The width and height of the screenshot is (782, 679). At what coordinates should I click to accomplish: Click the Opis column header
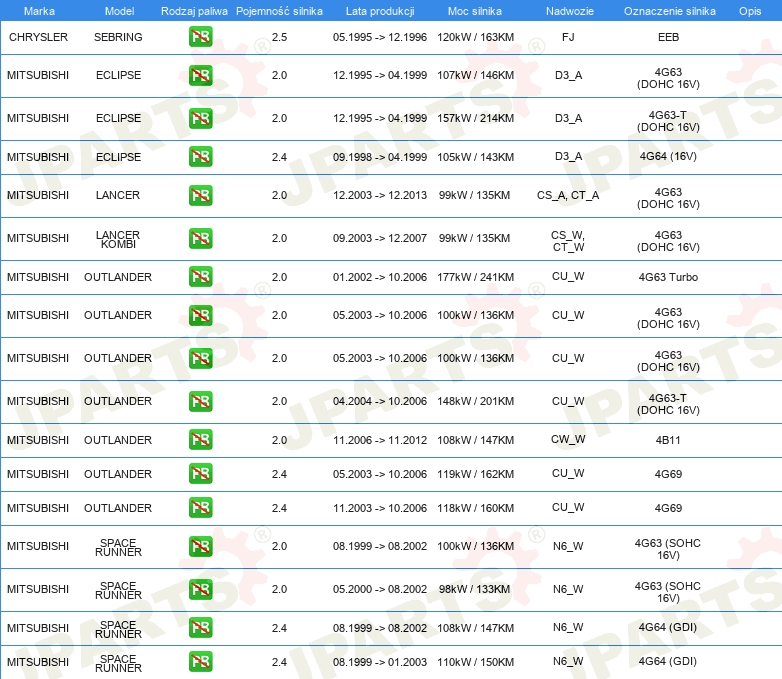click(x=750, y=11)
